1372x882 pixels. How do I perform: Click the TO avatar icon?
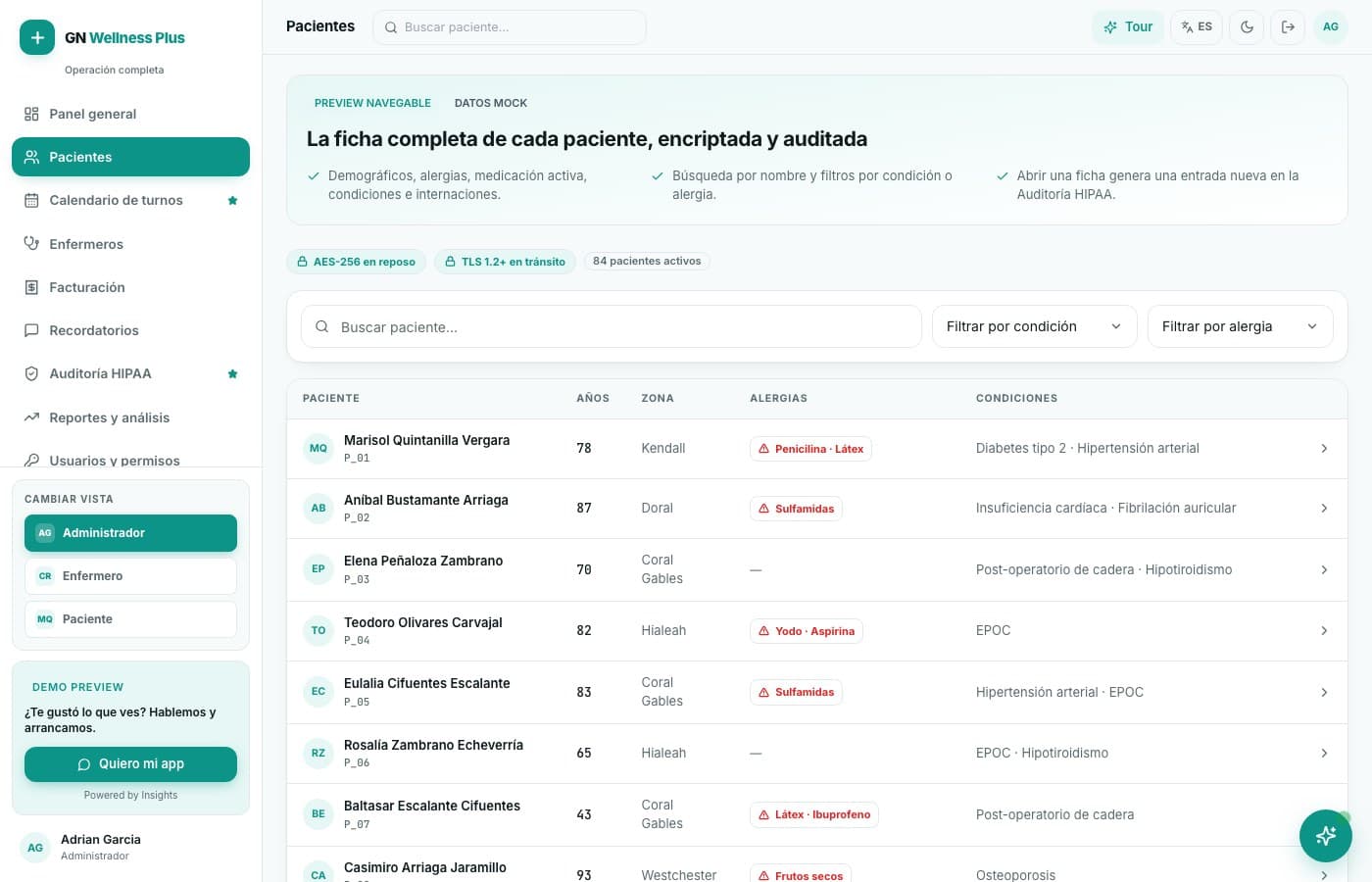[318, 630]
